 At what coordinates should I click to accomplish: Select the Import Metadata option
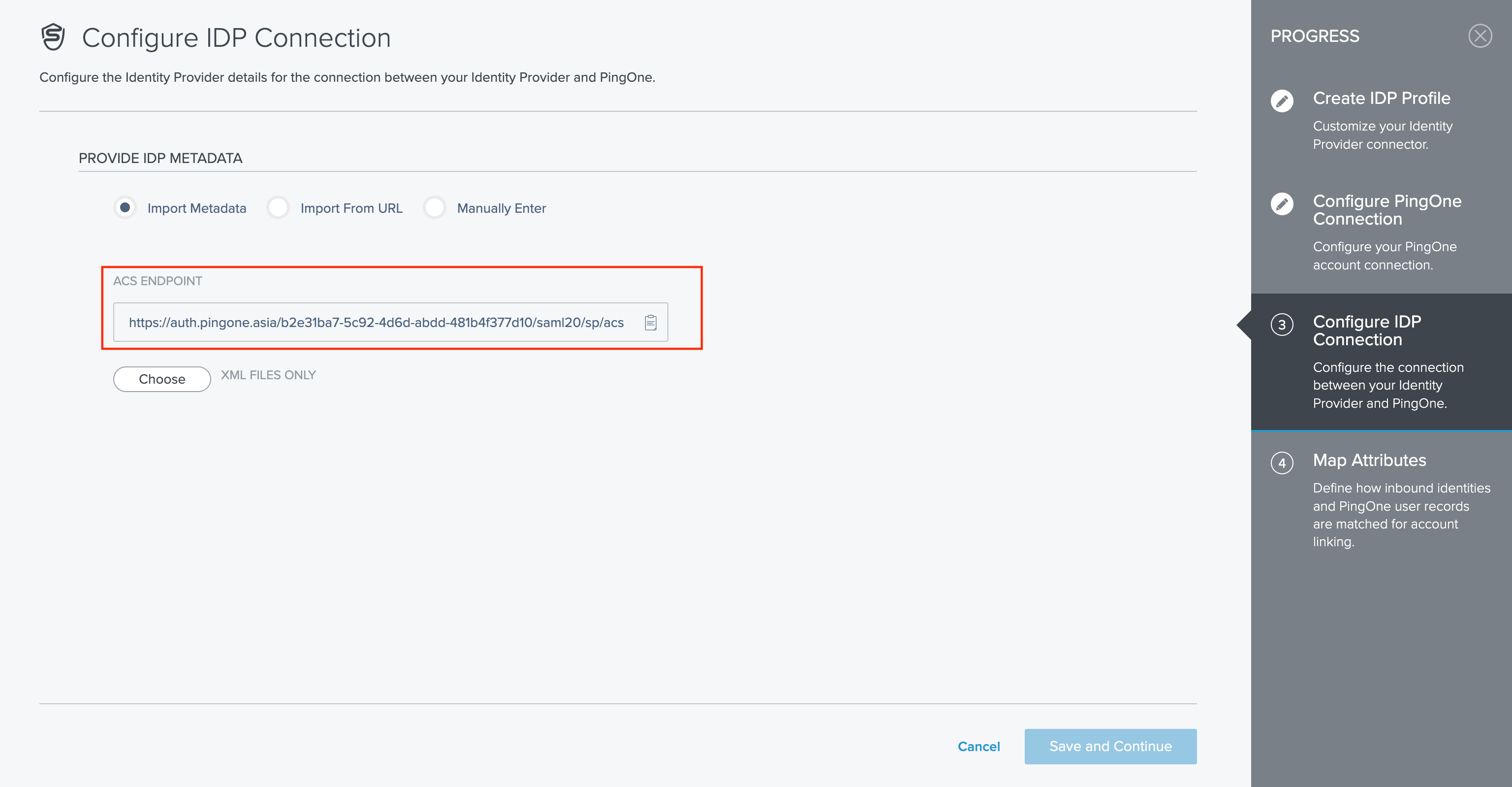click(125, 207)
